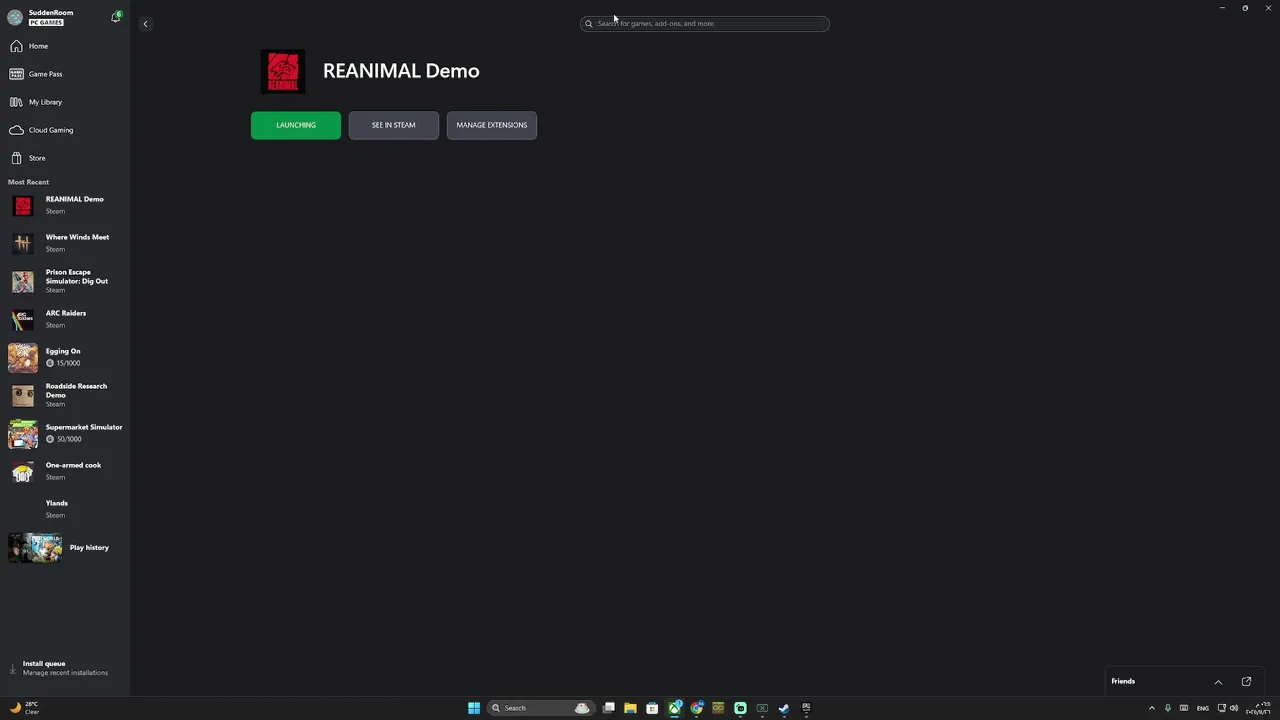Image resolution: width=1280 pixels, height=720 pixels.
Task: Show hidden system tray icons
Action: coord(1151,708)
